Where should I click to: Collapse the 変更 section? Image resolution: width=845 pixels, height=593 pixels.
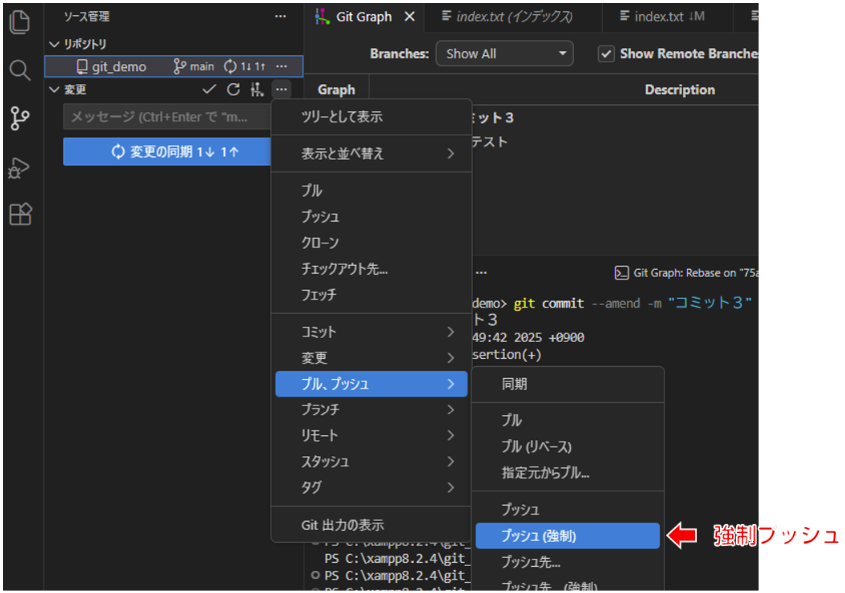coord(55,90)
